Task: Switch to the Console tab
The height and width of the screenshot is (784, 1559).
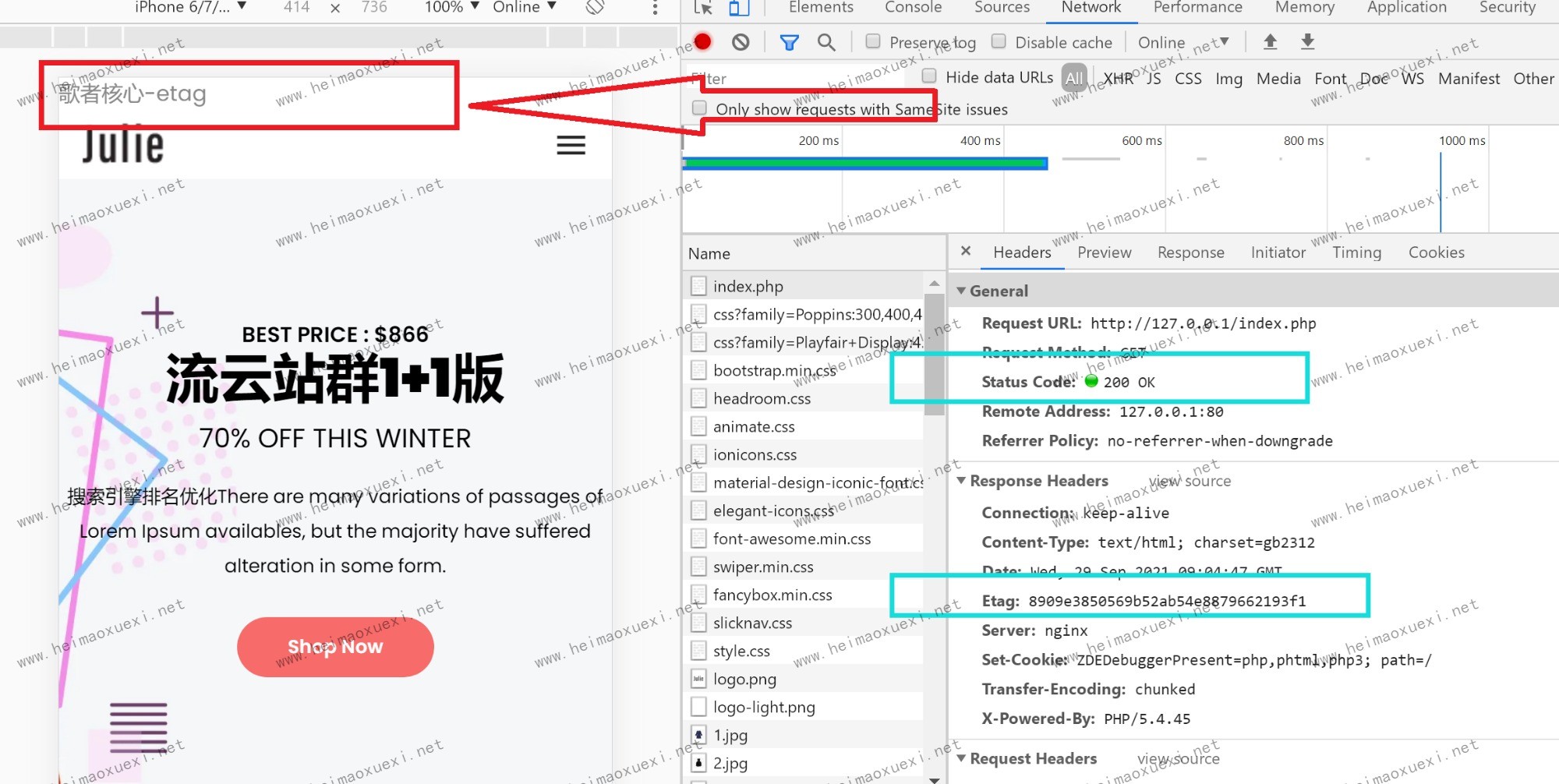Action: point(913,8)
